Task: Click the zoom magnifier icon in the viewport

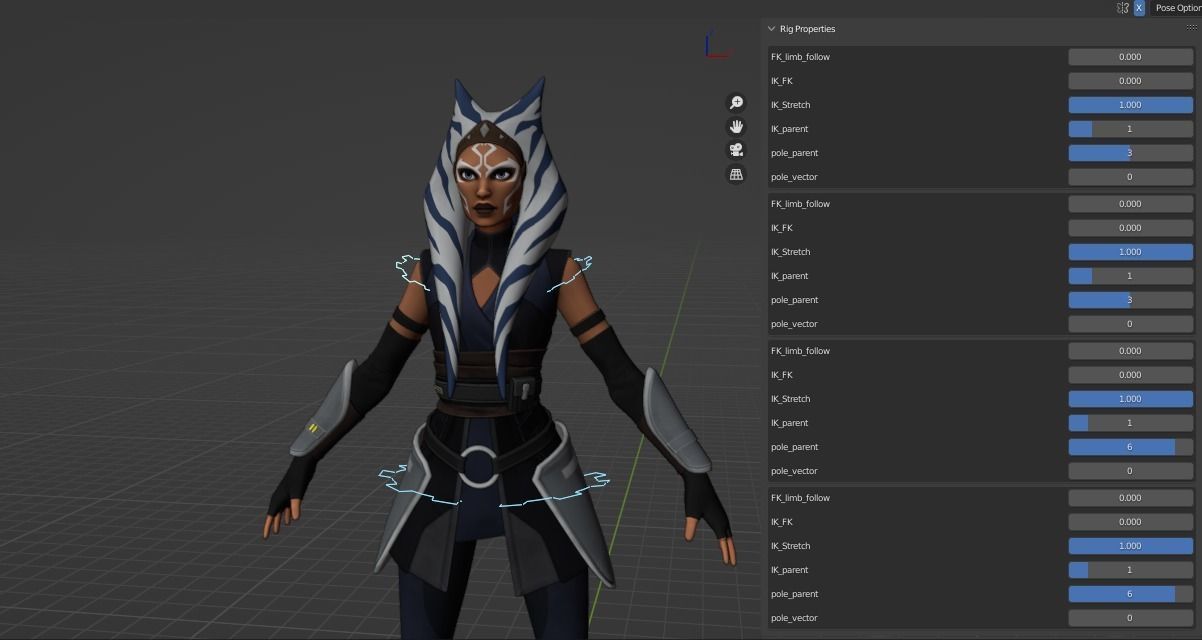Action: pos(736,103)
